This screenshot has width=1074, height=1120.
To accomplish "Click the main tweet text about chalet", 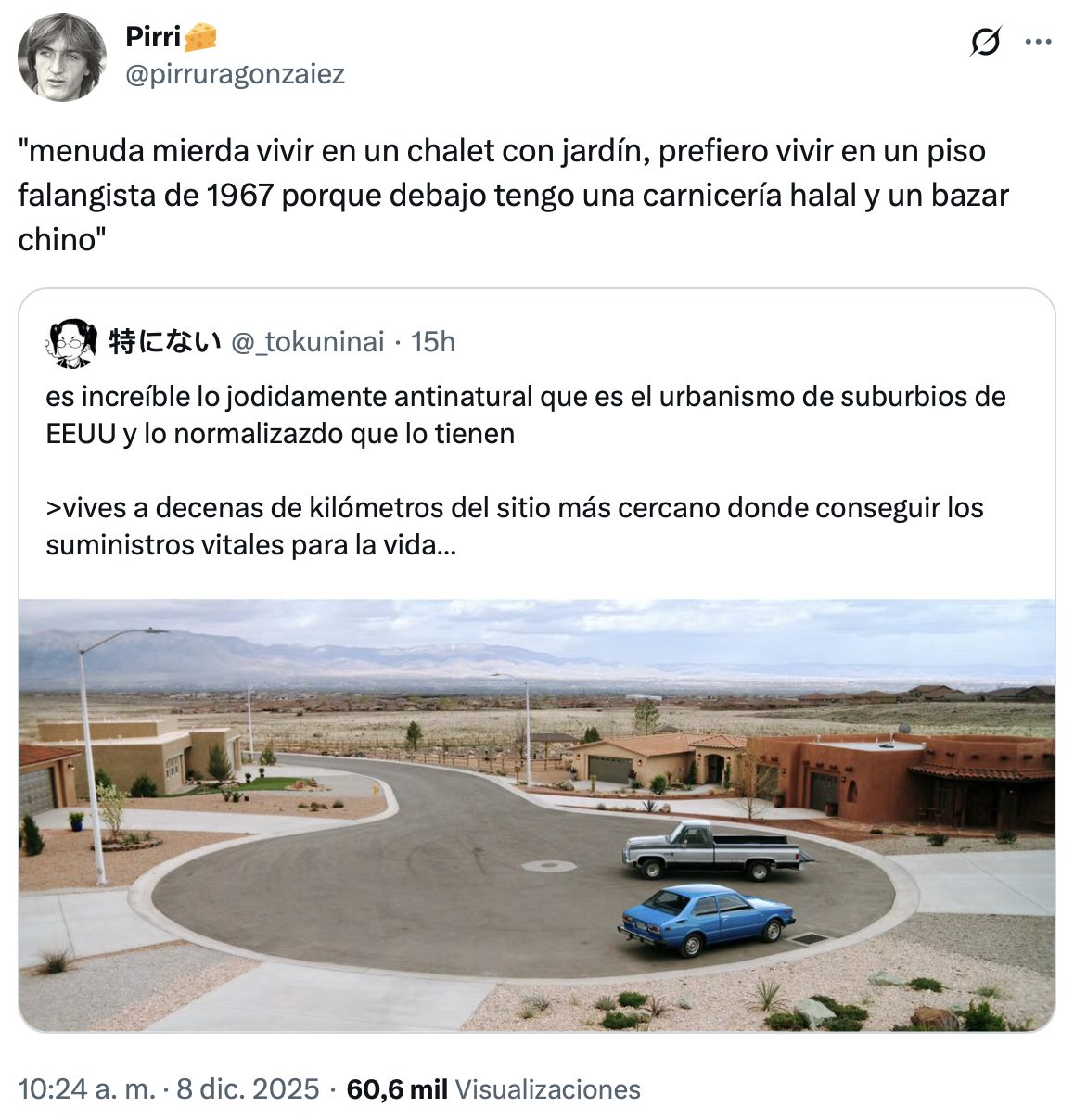I will pyautogui.click(x=513, y=195).
